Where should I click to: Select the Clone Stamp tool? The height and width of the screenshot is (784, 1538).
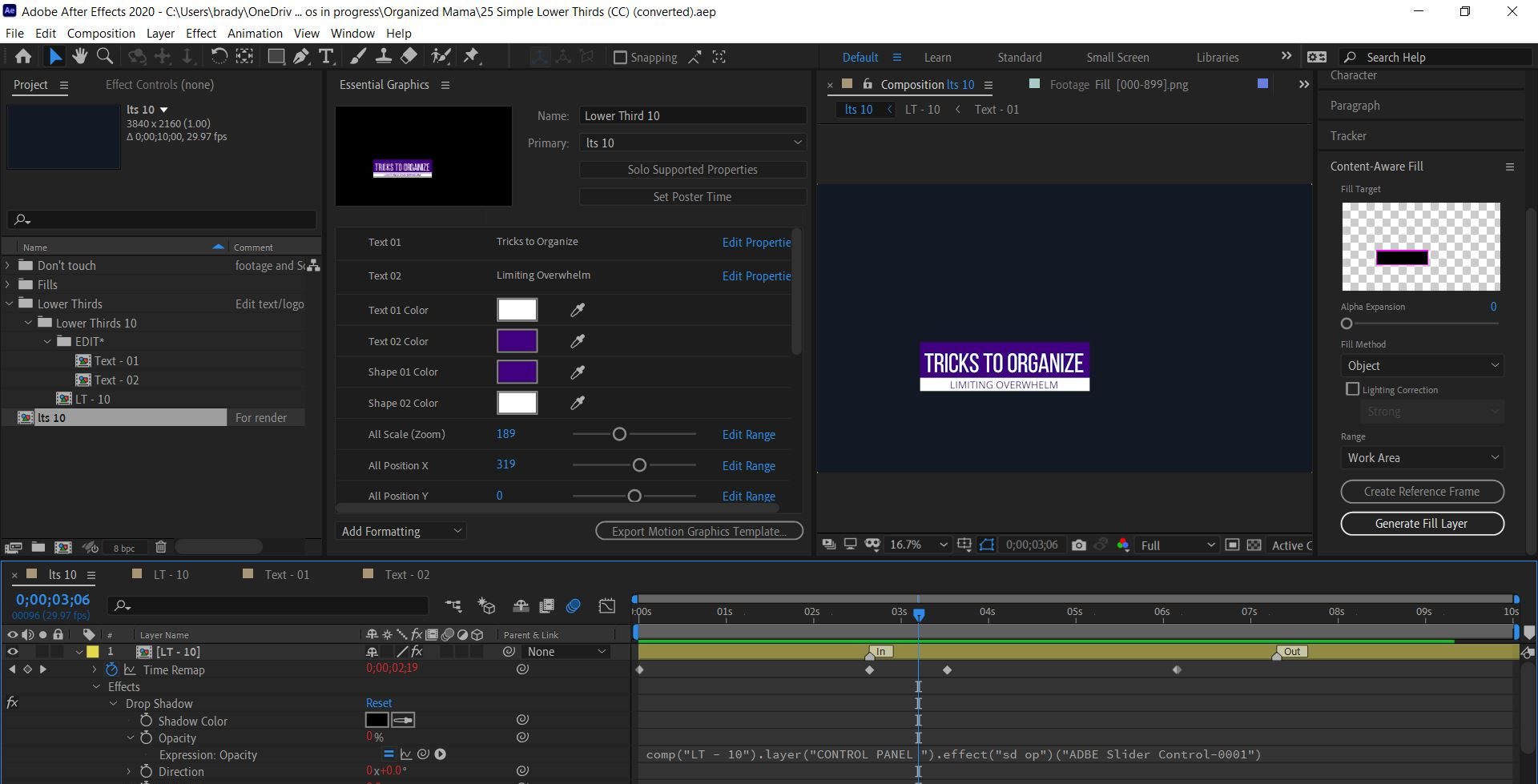pyautogui.click(x=384, y=56)
